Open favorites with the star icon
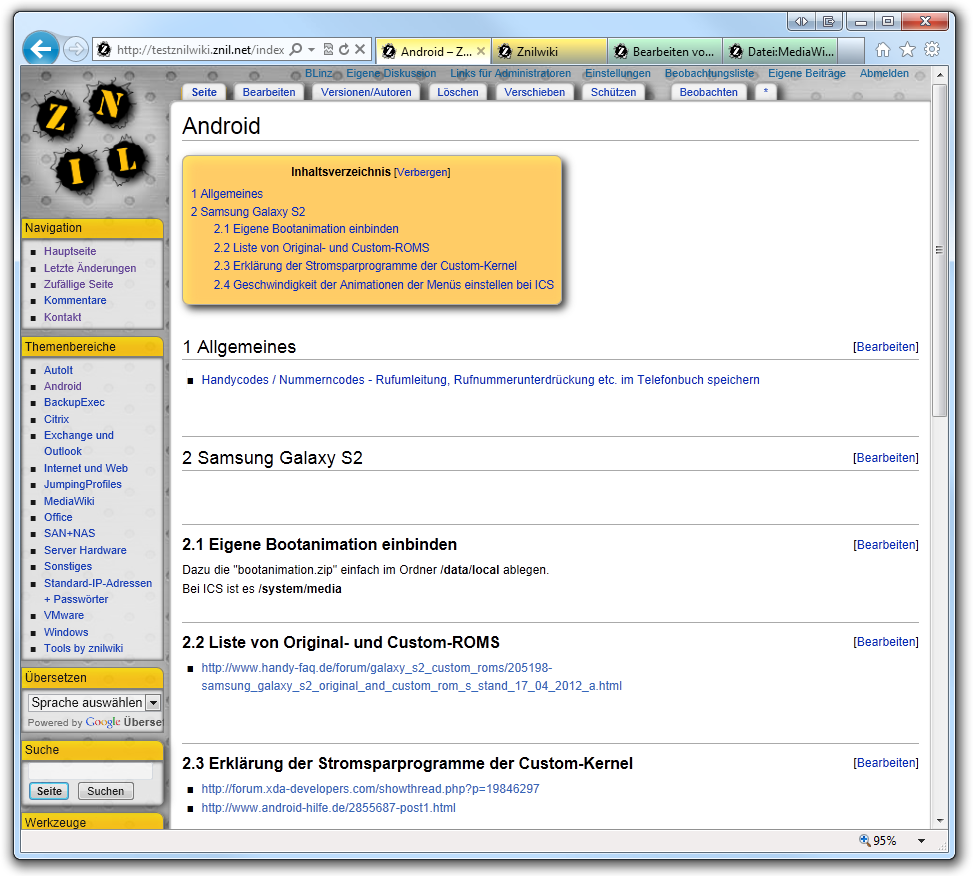975x876 pixels. click(907, 50)
